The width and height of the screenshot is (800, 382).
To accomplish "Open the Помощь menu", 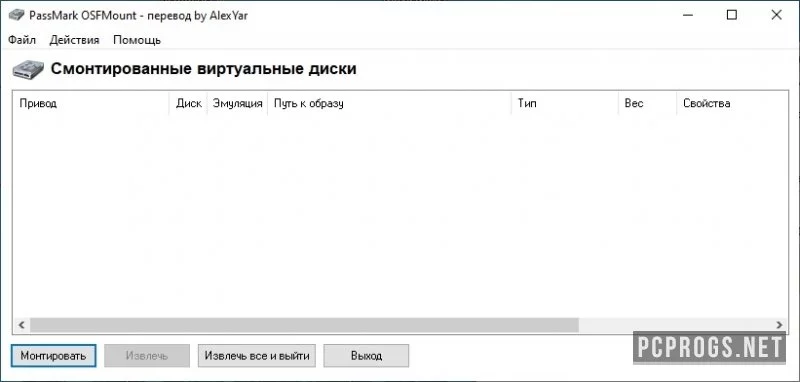I will point(137,40).
